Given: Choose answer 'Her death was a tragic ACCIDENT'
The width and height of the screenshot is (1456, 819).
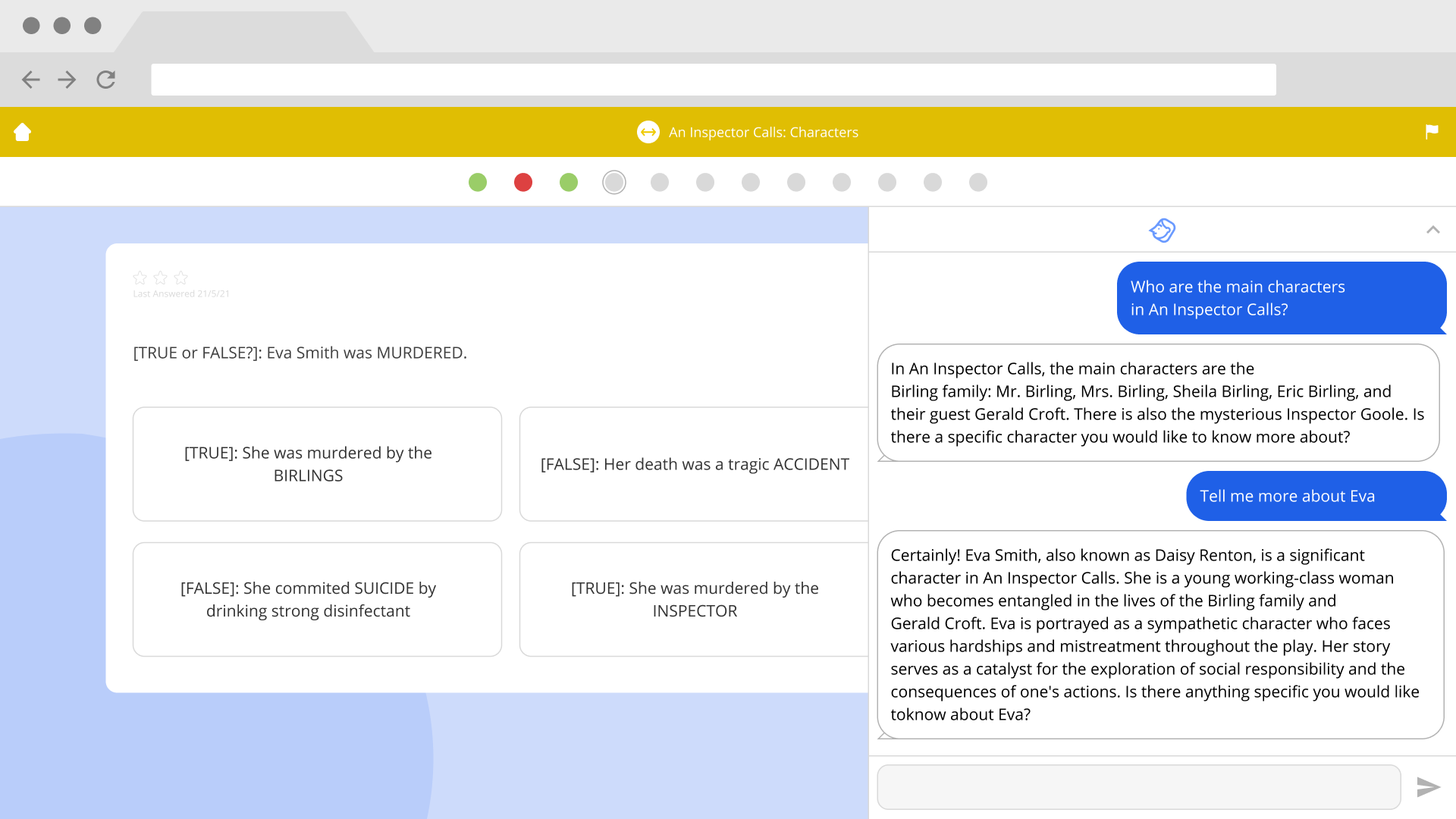Looking at the screenshot, I should (694, 464).
